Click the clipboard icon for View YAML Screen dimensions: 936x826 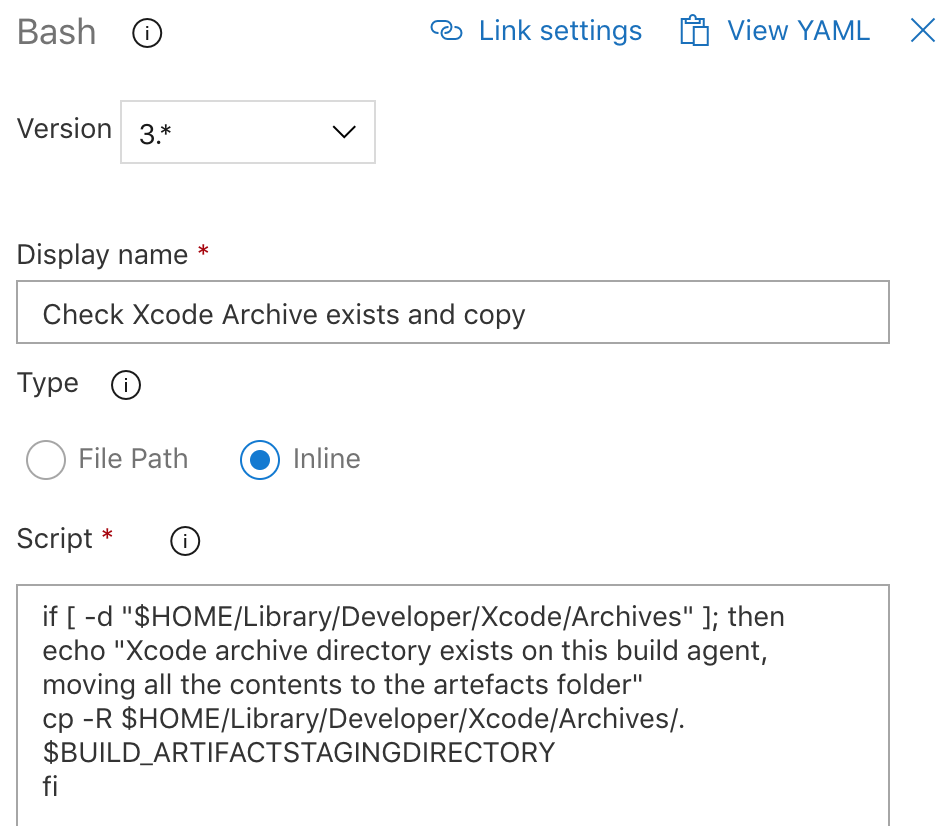tap(694, 31)
